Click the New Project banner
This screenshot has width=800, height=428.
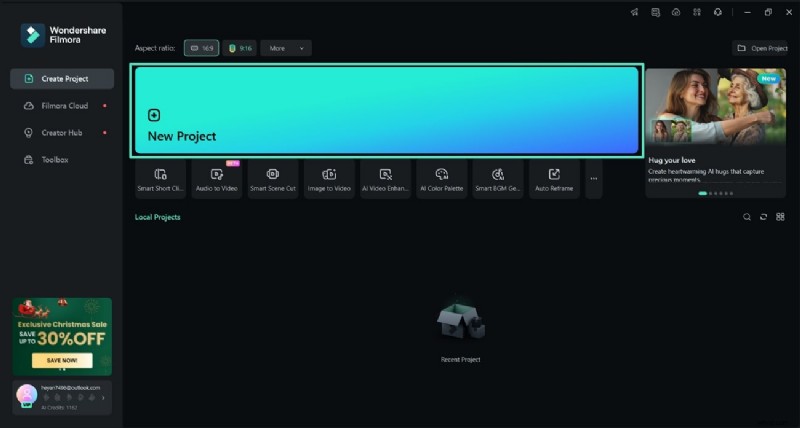[386, 110]
